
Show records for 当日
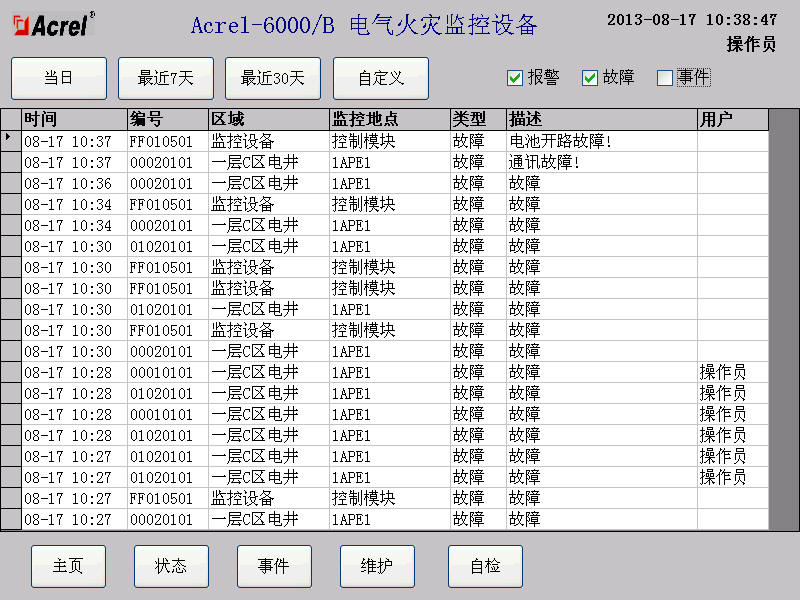point(58,78)
